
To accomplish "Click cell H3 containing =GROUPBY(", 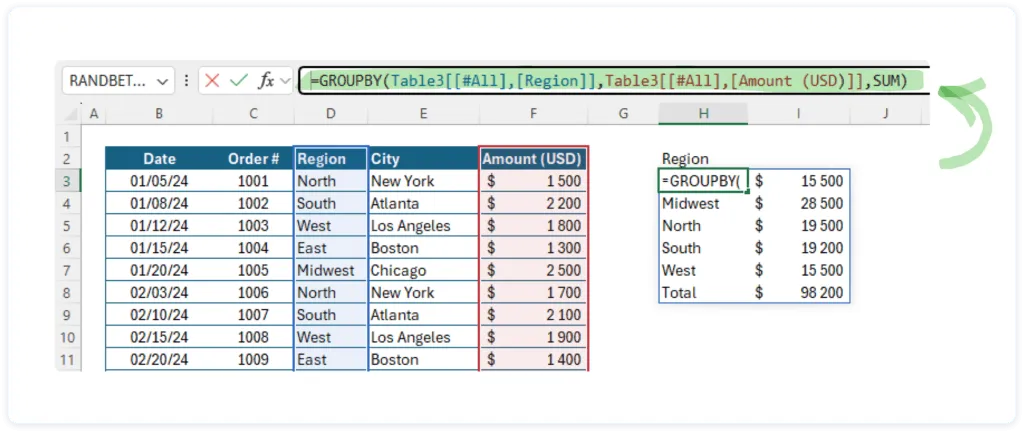I will 703,181.
